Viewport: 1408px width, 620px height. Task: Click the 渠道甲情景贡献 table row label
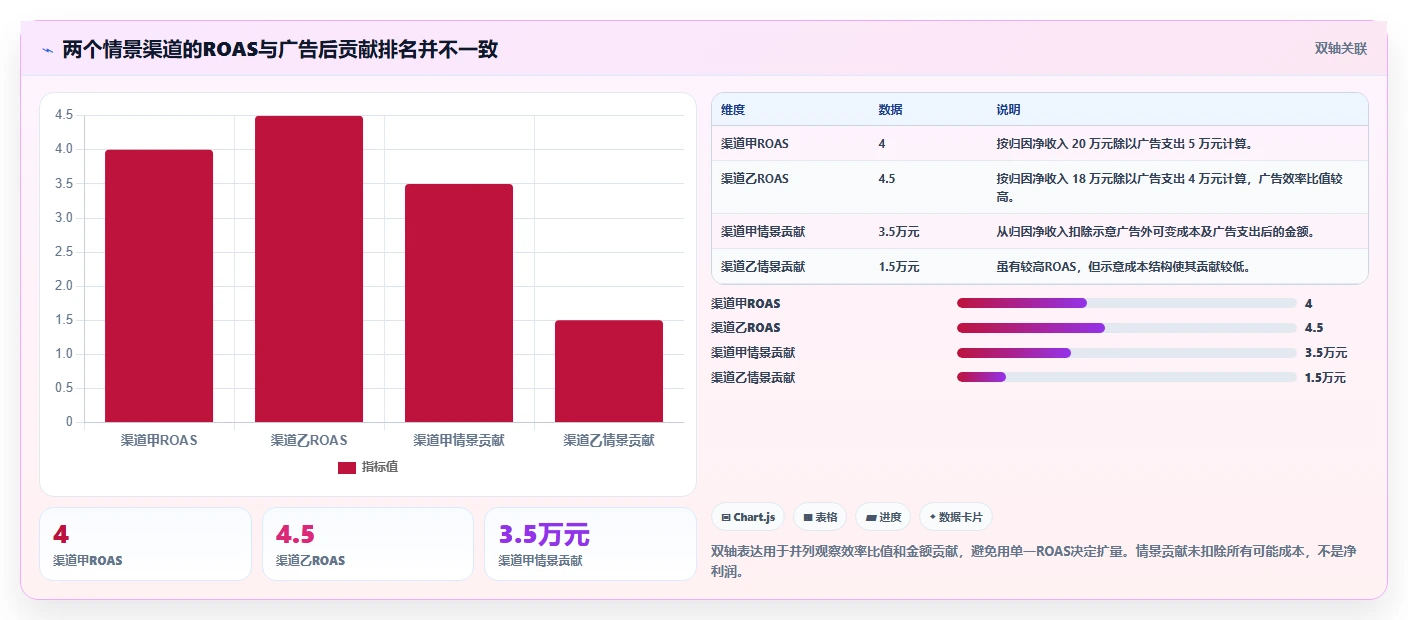click(x=763, y=232)
